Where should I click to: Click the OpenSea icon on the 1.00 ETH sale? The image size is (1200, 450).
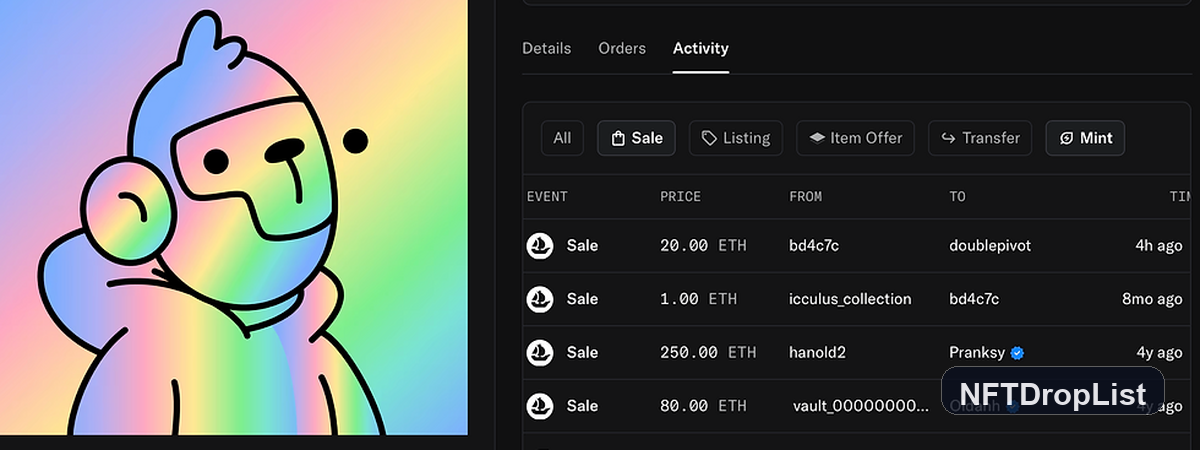[540, 299]
